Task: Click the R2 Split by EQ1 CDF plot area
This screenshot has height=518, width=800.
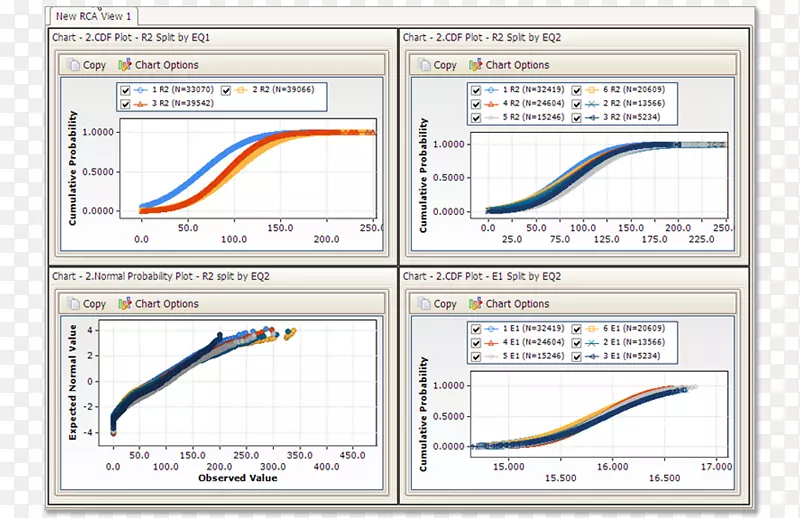Action: (248, 168)
